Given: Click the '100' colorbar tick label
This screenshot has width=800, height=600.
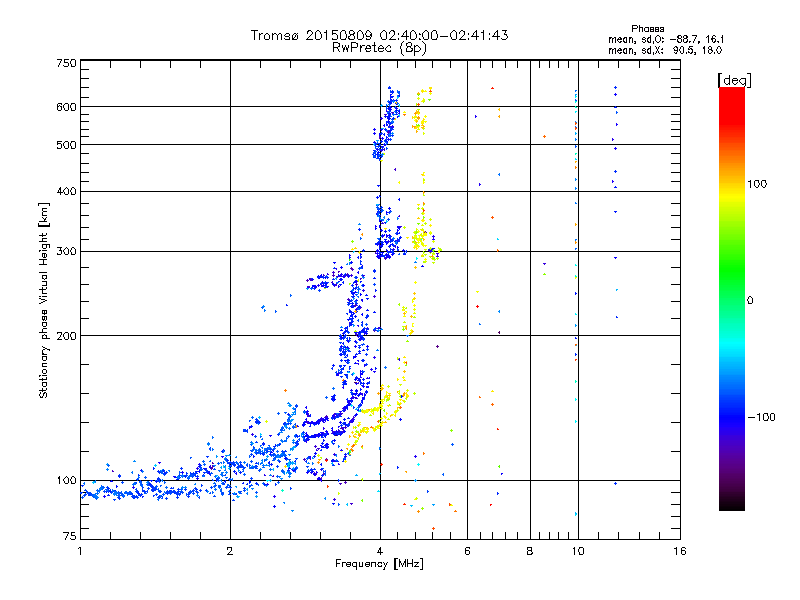Looking at the screenshot, I should tap(757, 184).
